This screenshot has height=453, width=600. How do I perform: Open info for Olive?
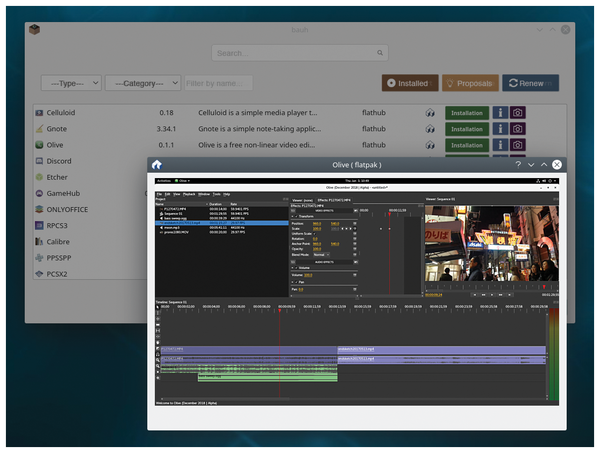[x=500, y=145]
